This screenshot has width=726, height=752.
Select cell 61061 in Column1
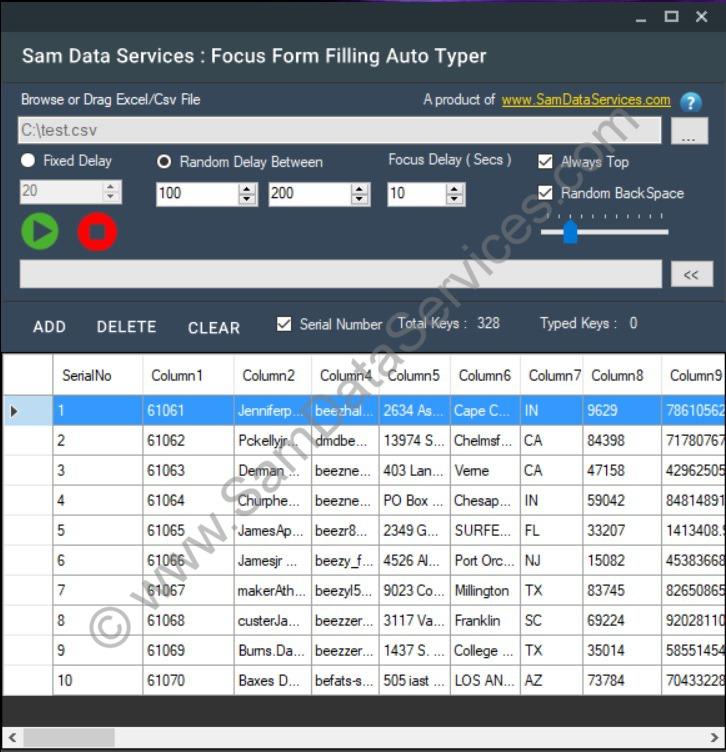click(188, 411)
